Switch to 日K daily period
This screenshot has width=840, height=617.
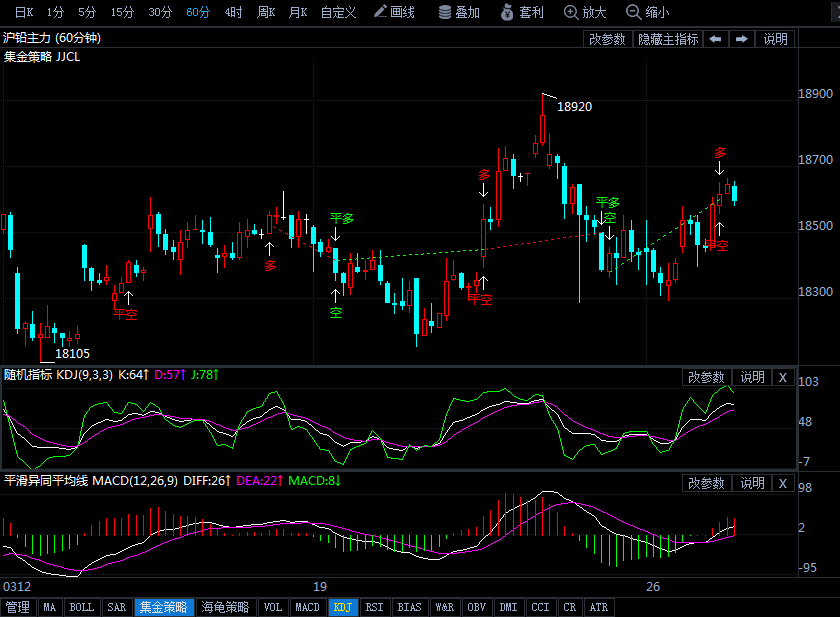pos(22,12)
